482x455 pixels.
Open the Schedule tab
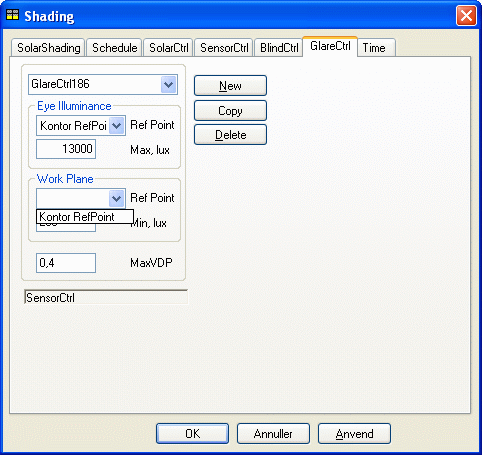pyautogui.click(x=115, y=48)
